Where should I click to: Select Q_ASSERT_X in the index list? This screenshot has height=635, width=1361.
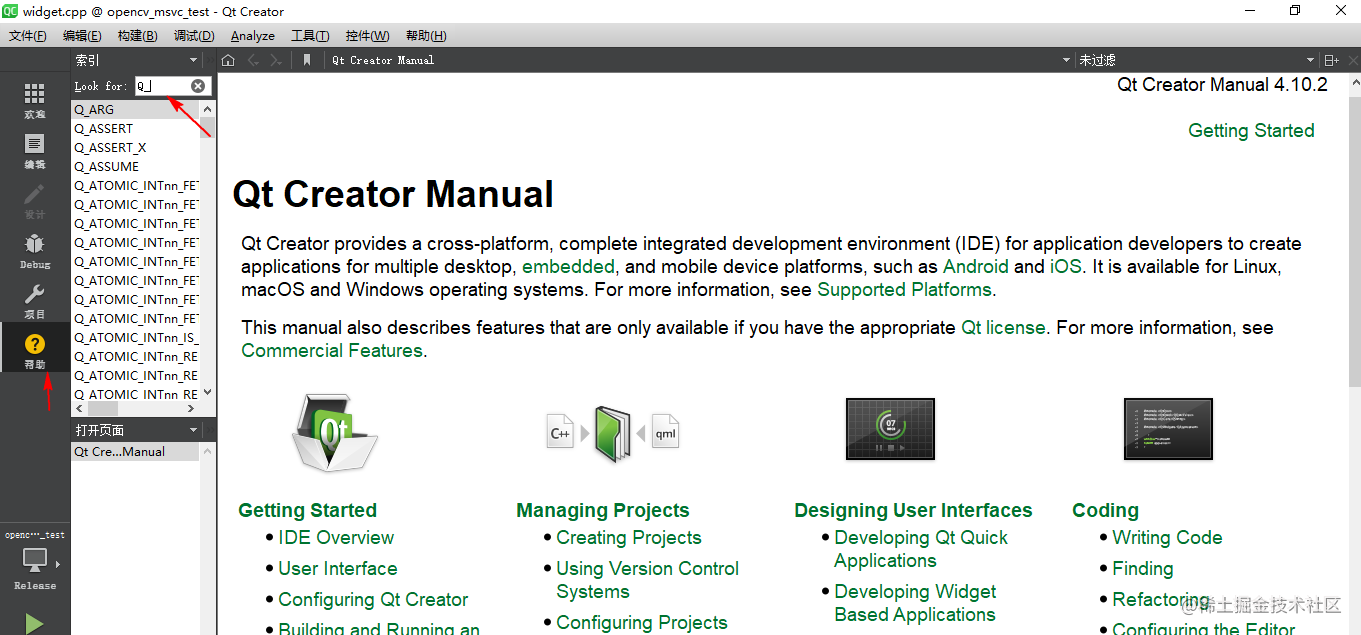pyautogui.click(x=136, y=148)
